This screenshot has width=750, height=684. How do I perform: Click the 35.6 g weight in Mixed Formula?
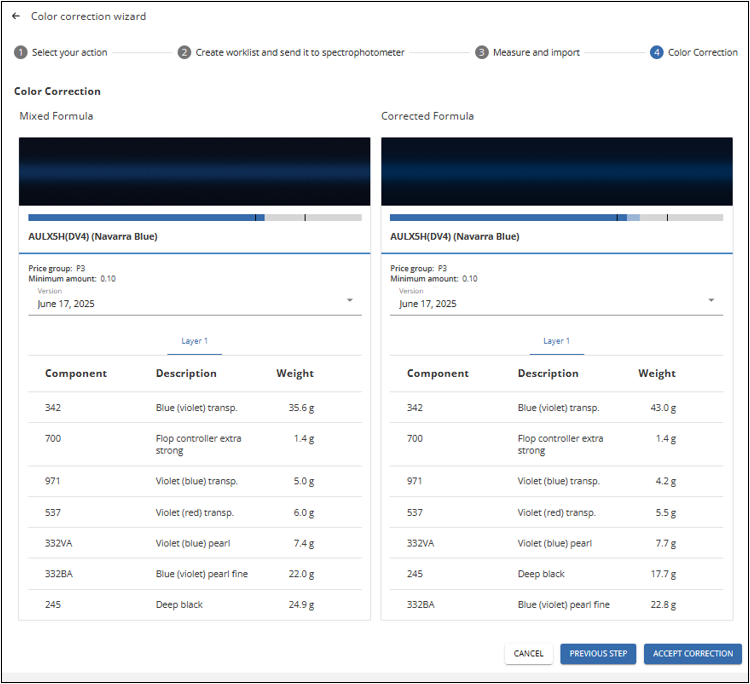301,408
